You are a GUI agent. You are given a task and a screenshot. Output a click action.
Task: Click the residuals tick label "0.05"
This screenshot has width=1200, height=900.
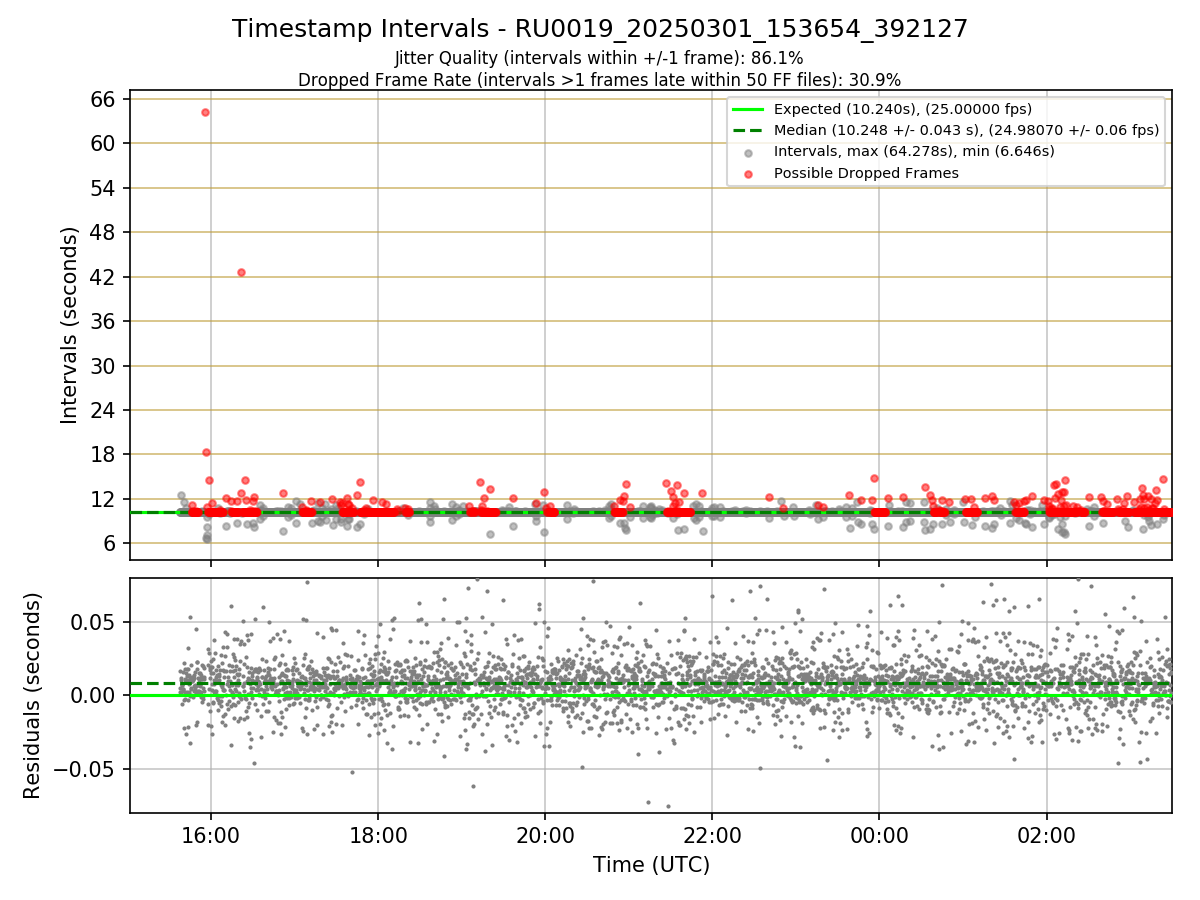(95, 621)
